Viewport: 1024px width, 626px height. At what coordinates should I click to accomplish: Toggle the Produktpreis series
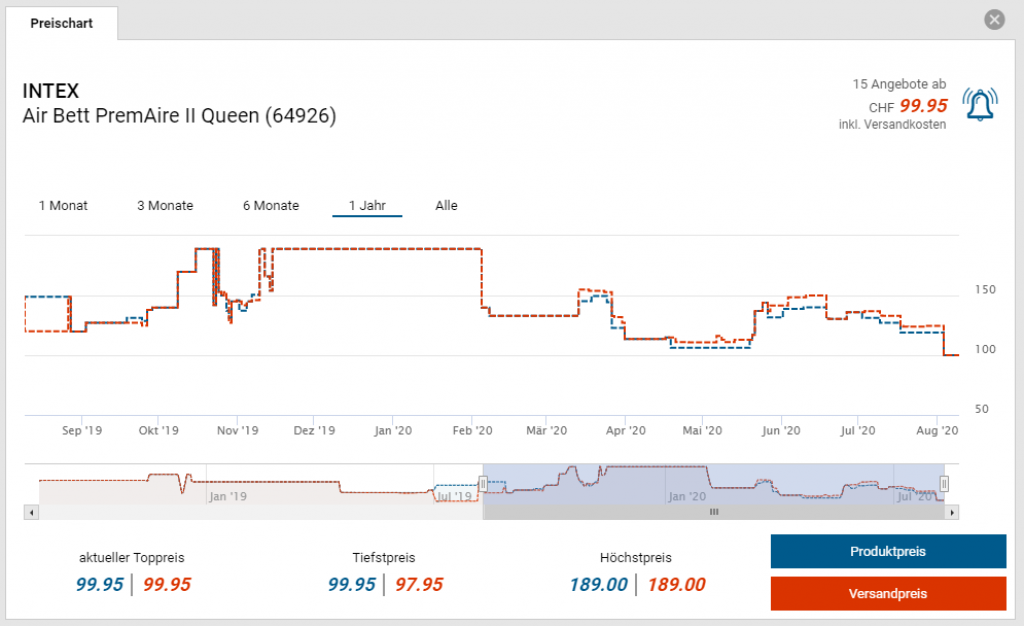click(888, 551)
